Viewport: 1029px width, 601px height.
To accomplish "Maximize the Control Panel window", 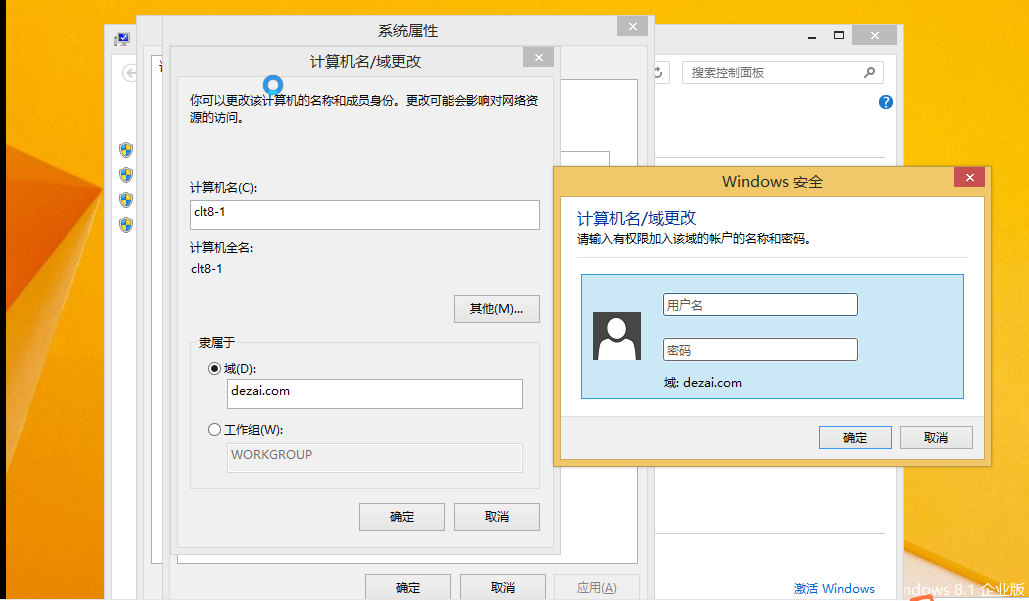I will 839,35.
